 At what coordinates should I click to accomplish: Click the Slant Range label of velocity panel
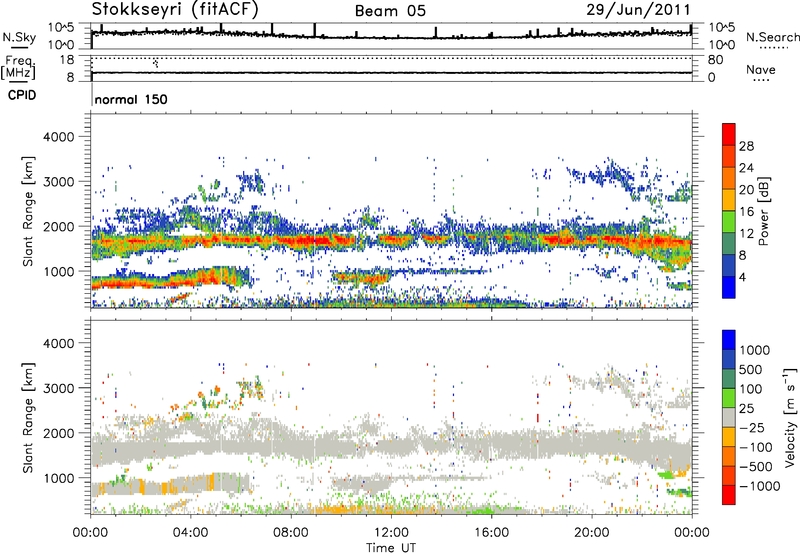[28, 418]
